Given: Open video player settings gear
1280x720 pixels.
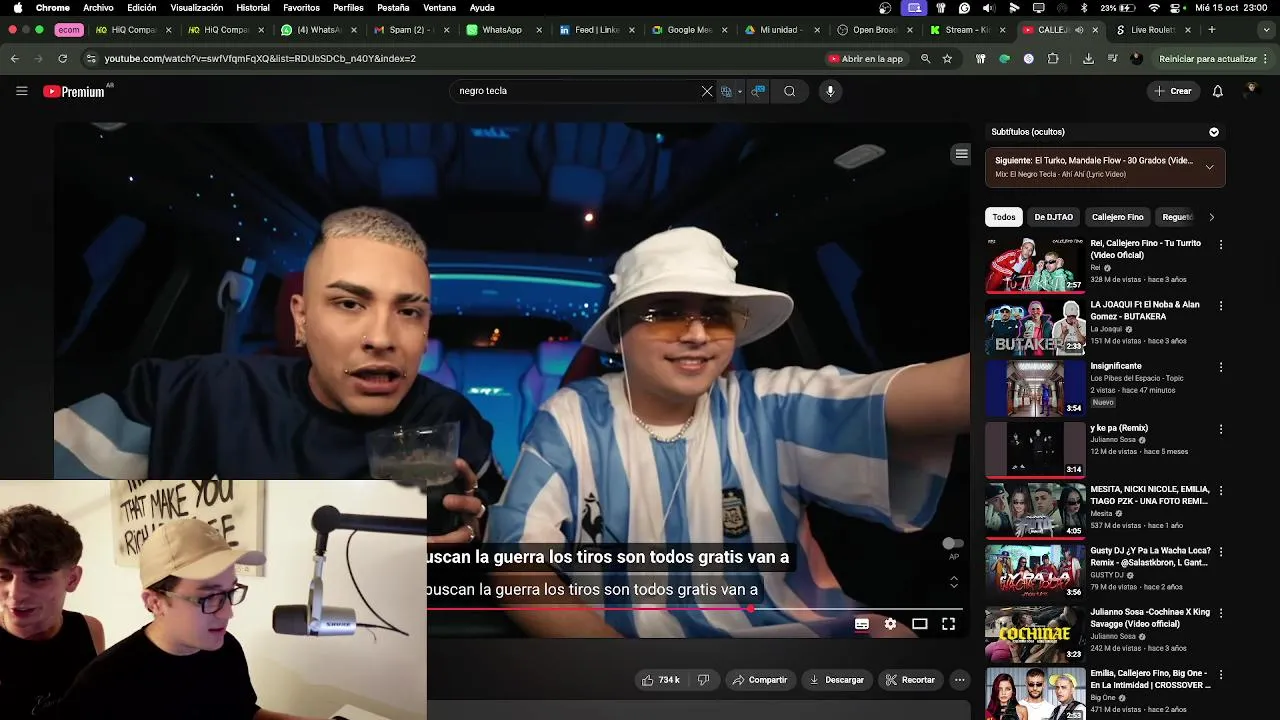Looking at the screenshot, I should (x=890, y=624).
